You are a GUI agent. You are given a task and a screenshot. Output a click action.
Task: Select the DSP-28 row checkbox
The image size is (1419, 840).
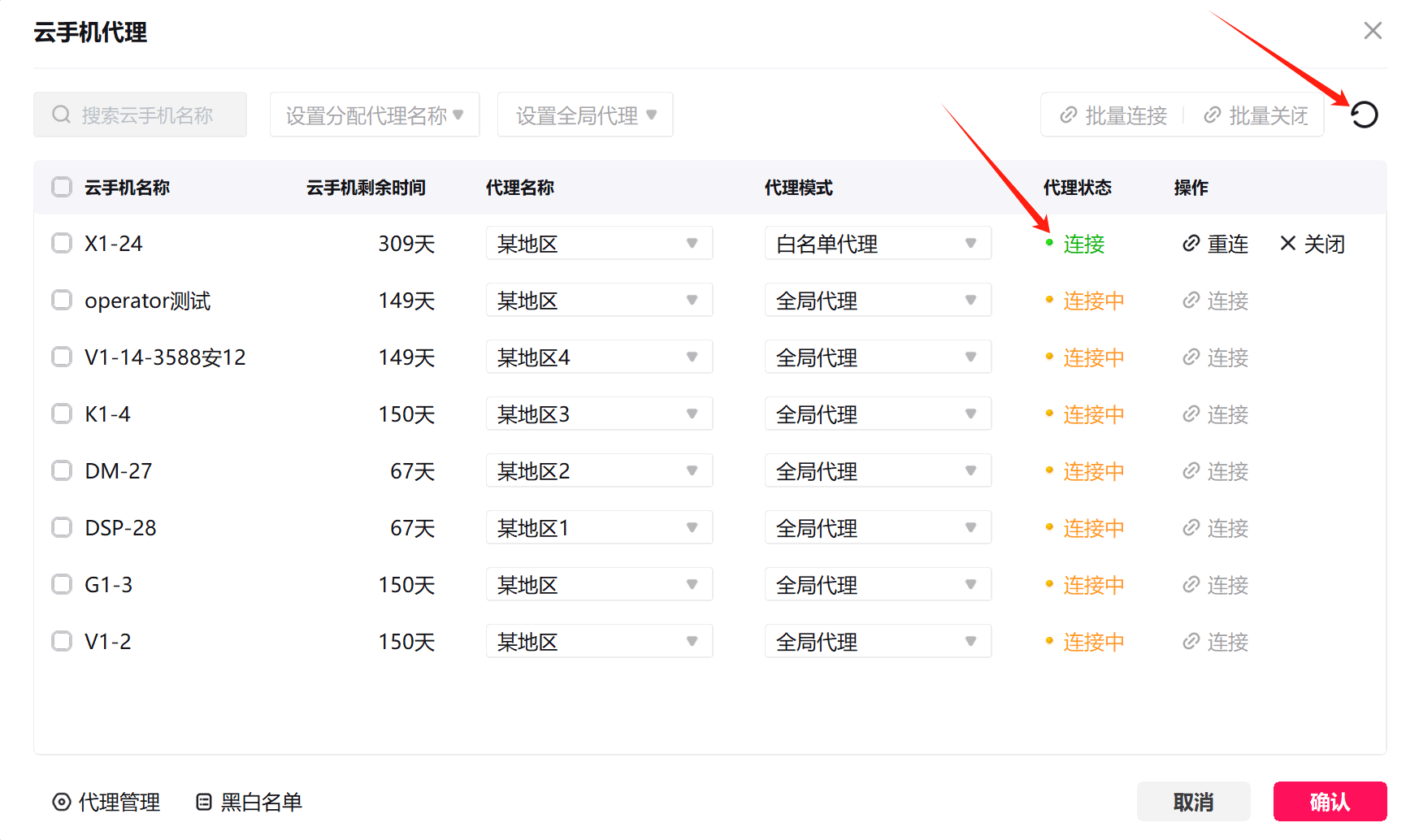(x=62, y=527)
